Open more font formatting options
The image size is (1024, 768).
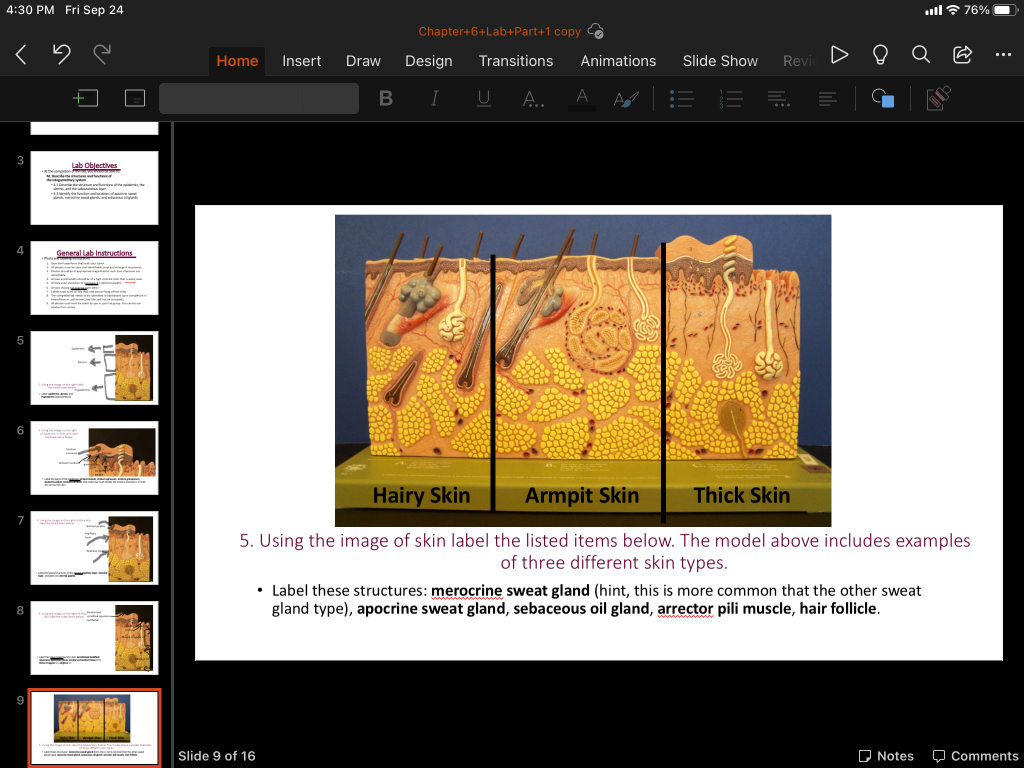533,99
